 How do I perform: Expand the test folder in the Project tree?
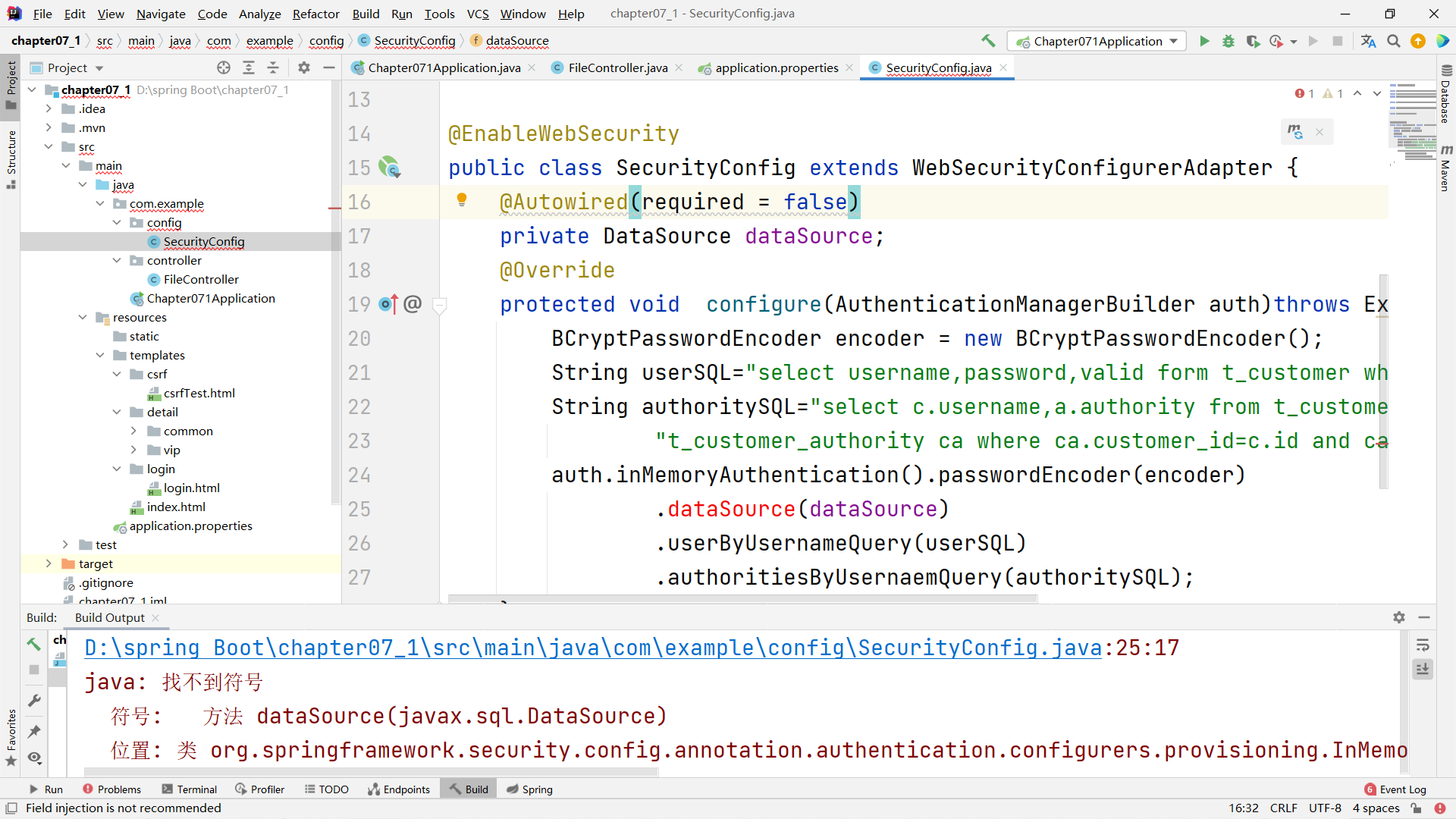point(65,544)
